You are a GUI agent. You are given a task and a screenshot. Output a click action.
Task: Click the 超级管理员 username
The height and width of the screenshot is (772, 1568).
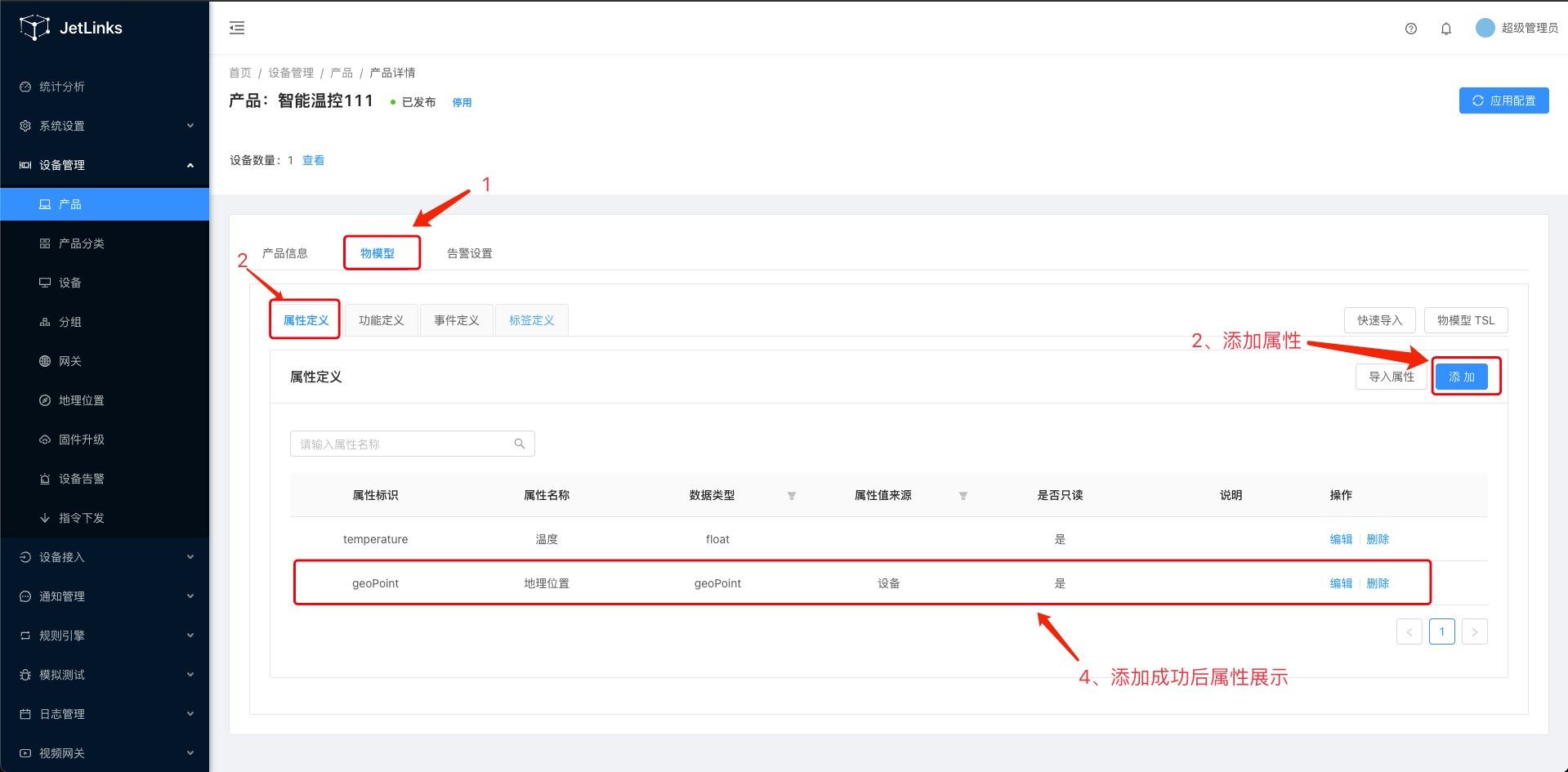click(1530, 28)
